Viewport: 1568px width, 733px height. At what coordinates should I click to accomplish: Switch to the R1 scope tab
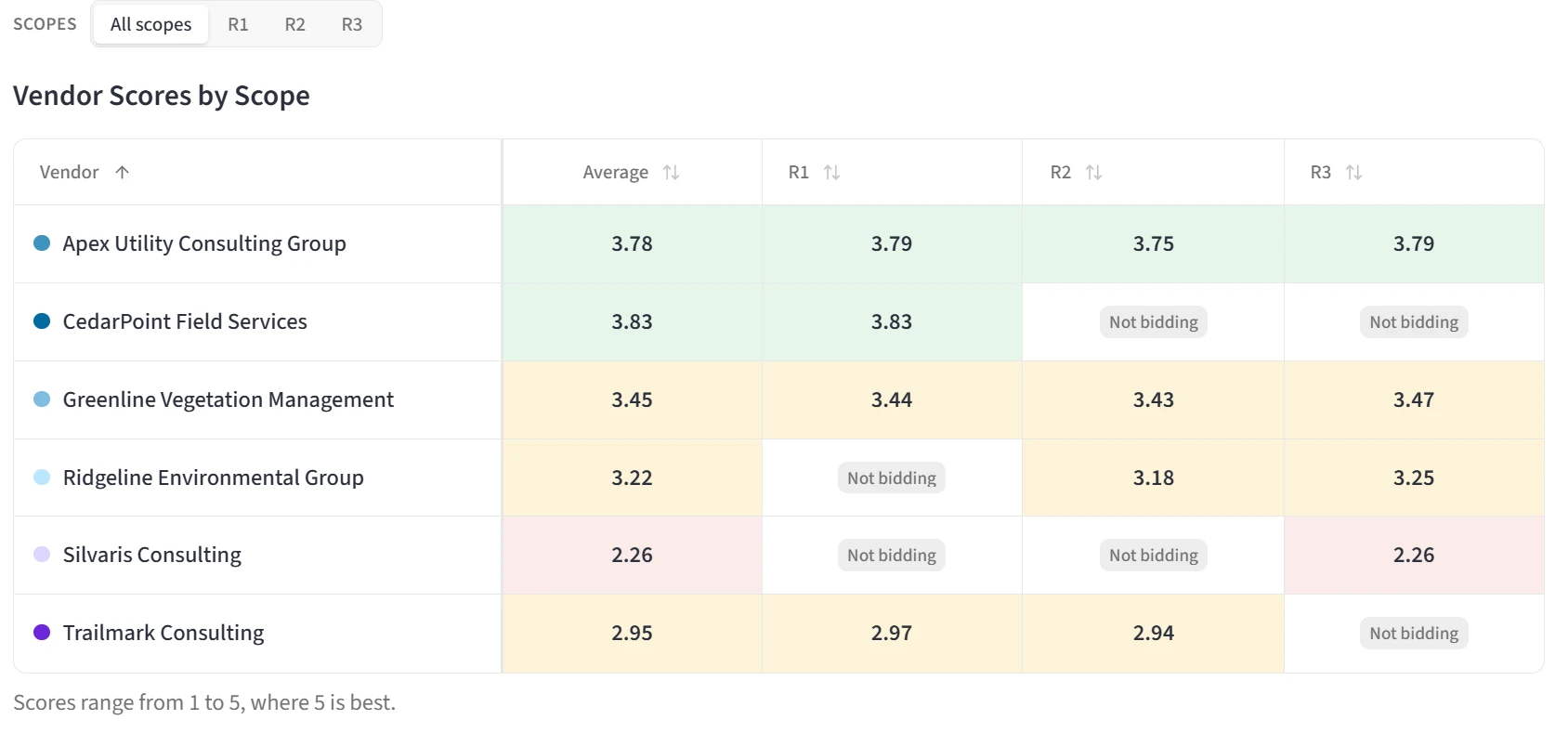click(238, 24)
